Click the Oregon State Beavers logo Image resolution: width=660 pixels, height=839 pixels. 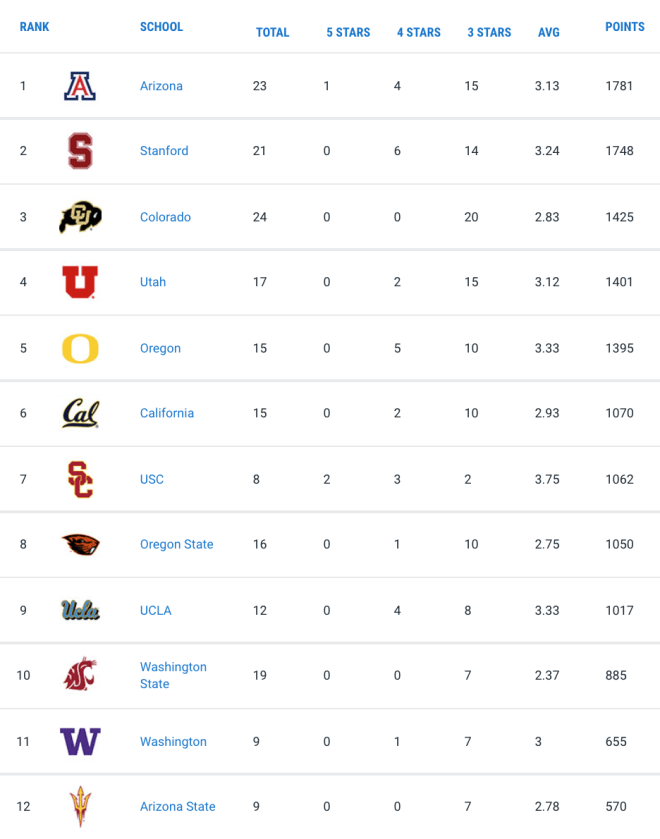tap(81, 544)
